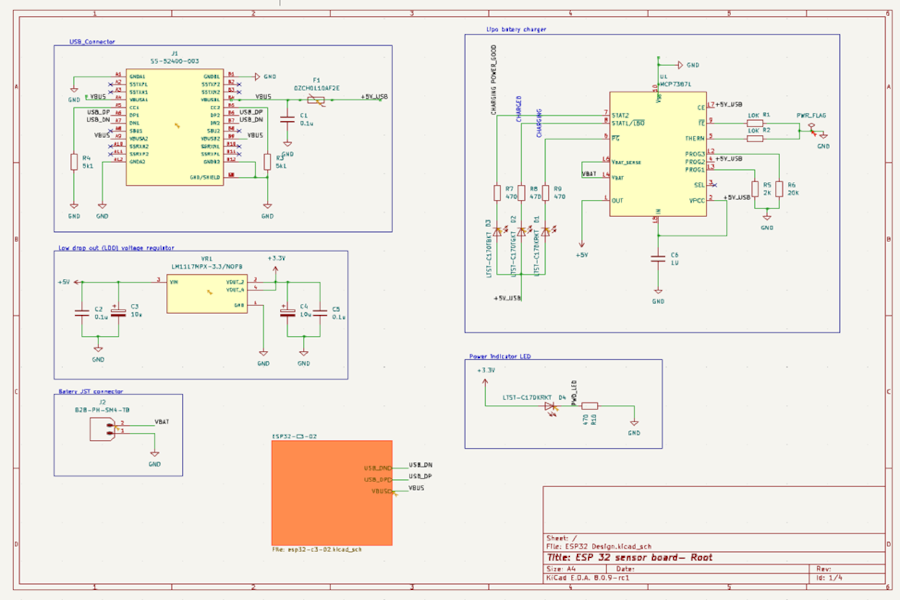Image resolution: width=900 pixels, height=600 pixels.
Task: Click the +3.3V power symbol above regulator
Action: coord(276,268)
